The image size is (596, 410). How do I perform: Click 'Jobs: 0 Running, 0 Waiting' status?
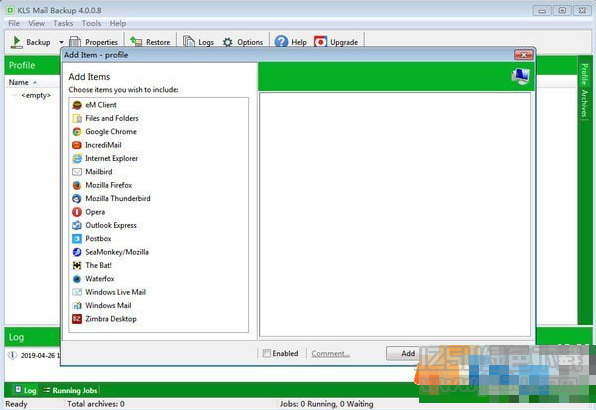(327, 404)
